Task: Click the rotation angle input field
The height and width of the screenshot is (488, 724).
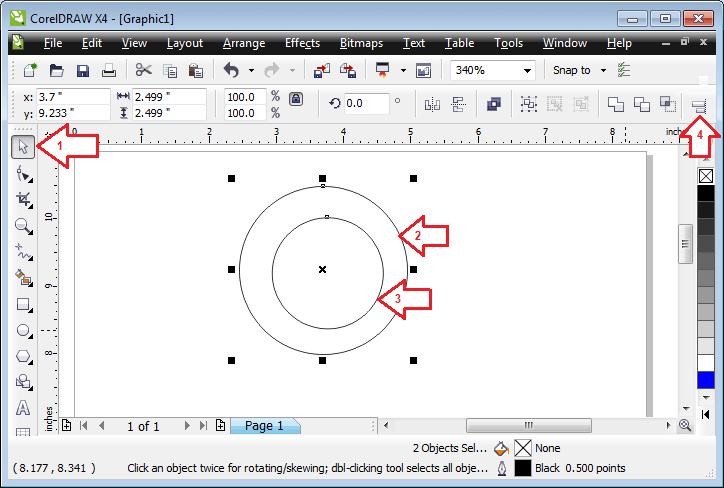Action: point(366,103)
